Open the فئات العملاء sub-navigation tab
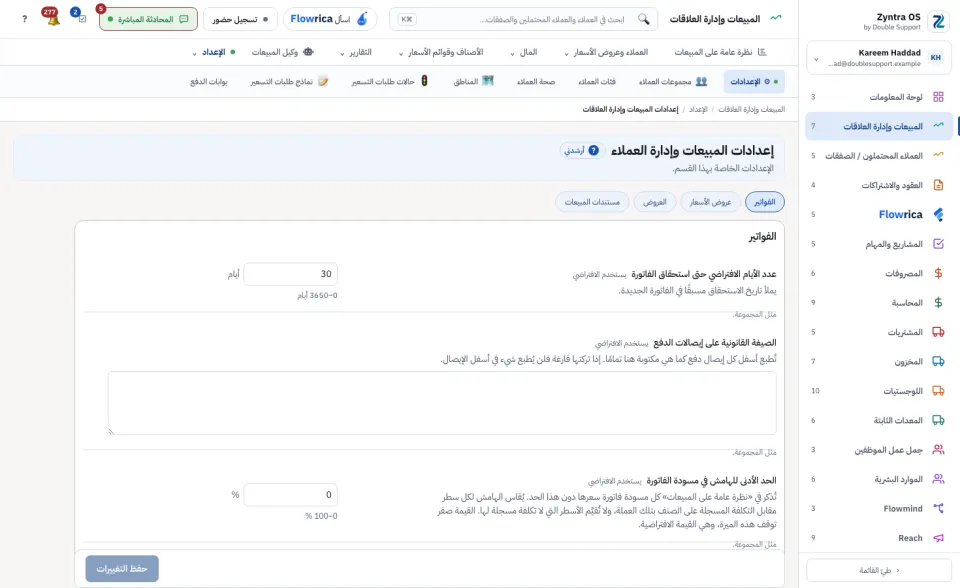The width and height of the screenshot is (960, 588). point(597,81)
